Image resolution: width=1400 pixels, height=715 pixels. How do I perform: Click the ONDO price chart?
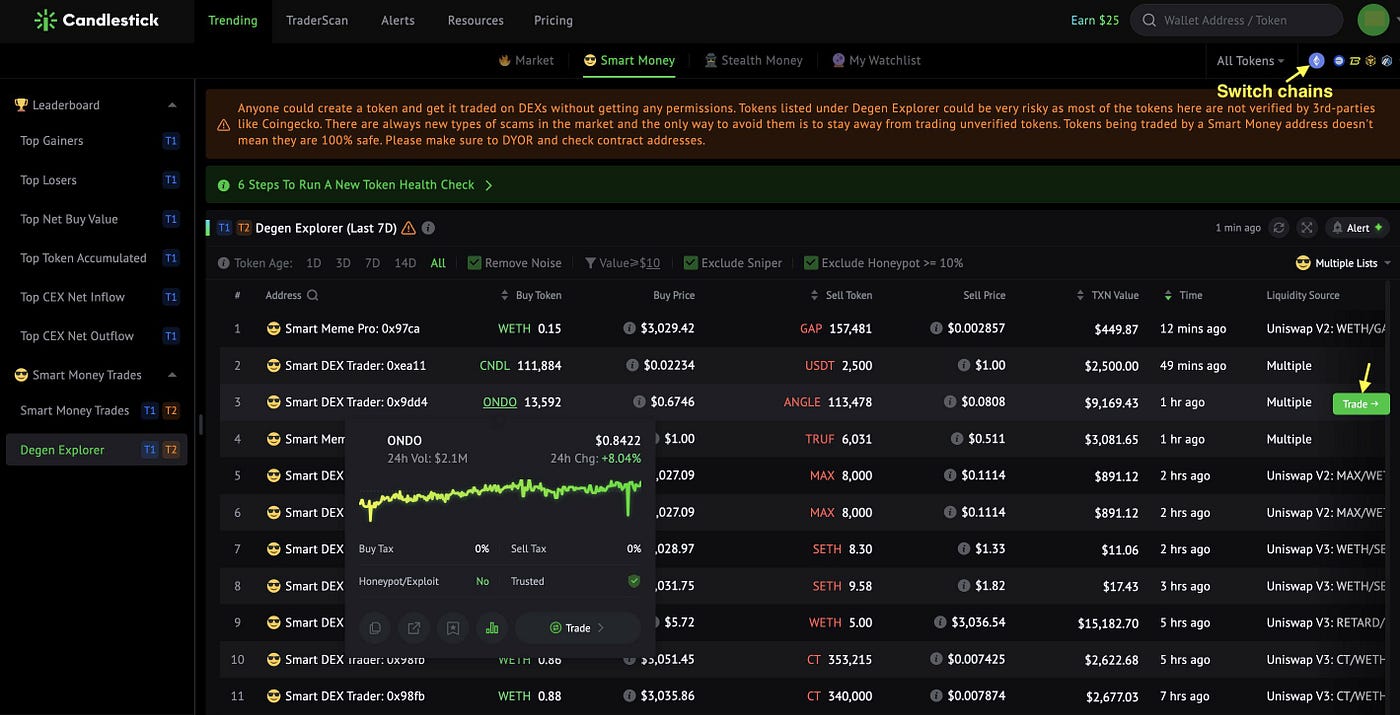click(500, 498)
